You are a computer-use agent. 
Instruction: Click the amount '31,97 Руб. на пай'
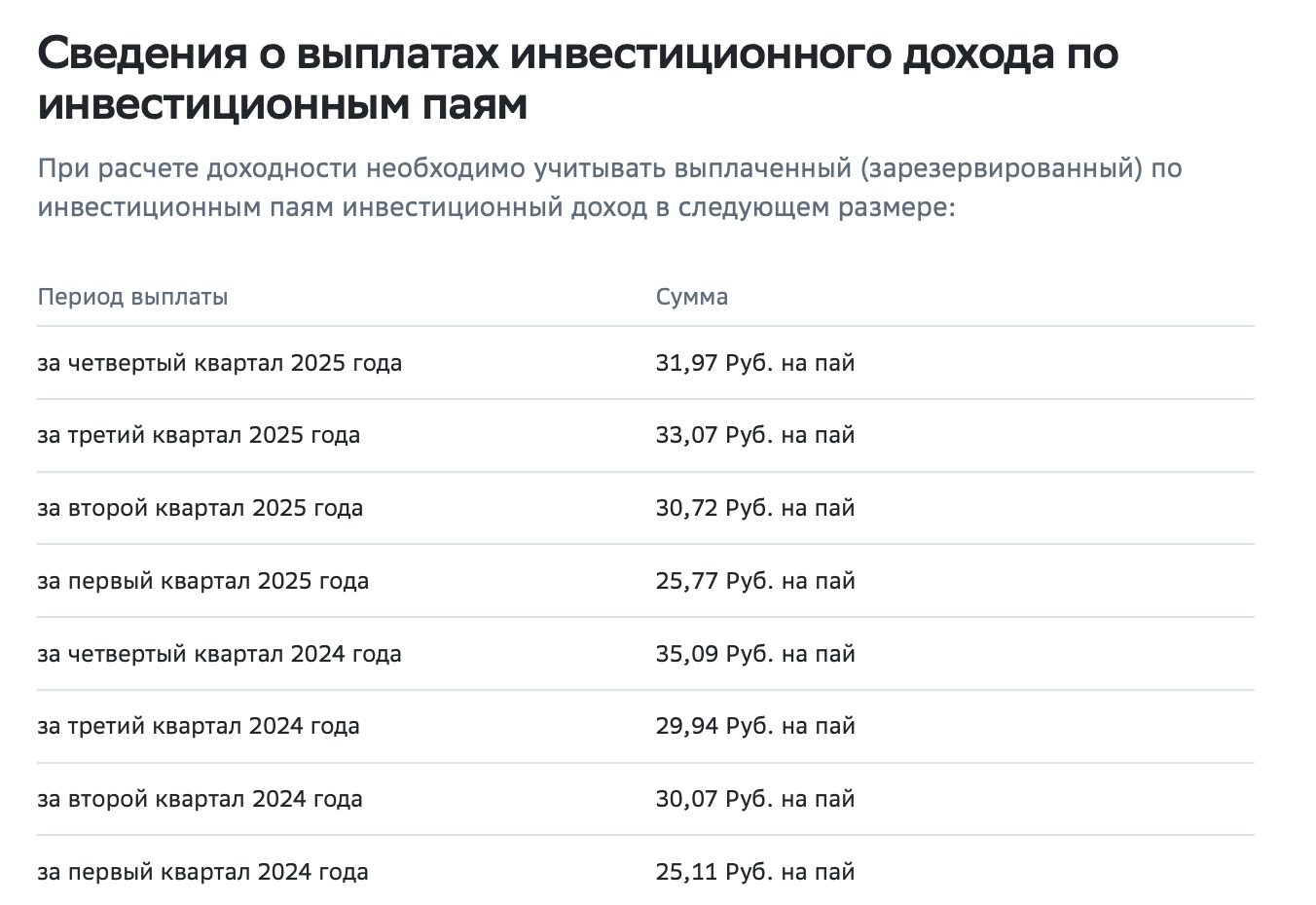click(754, 363)
